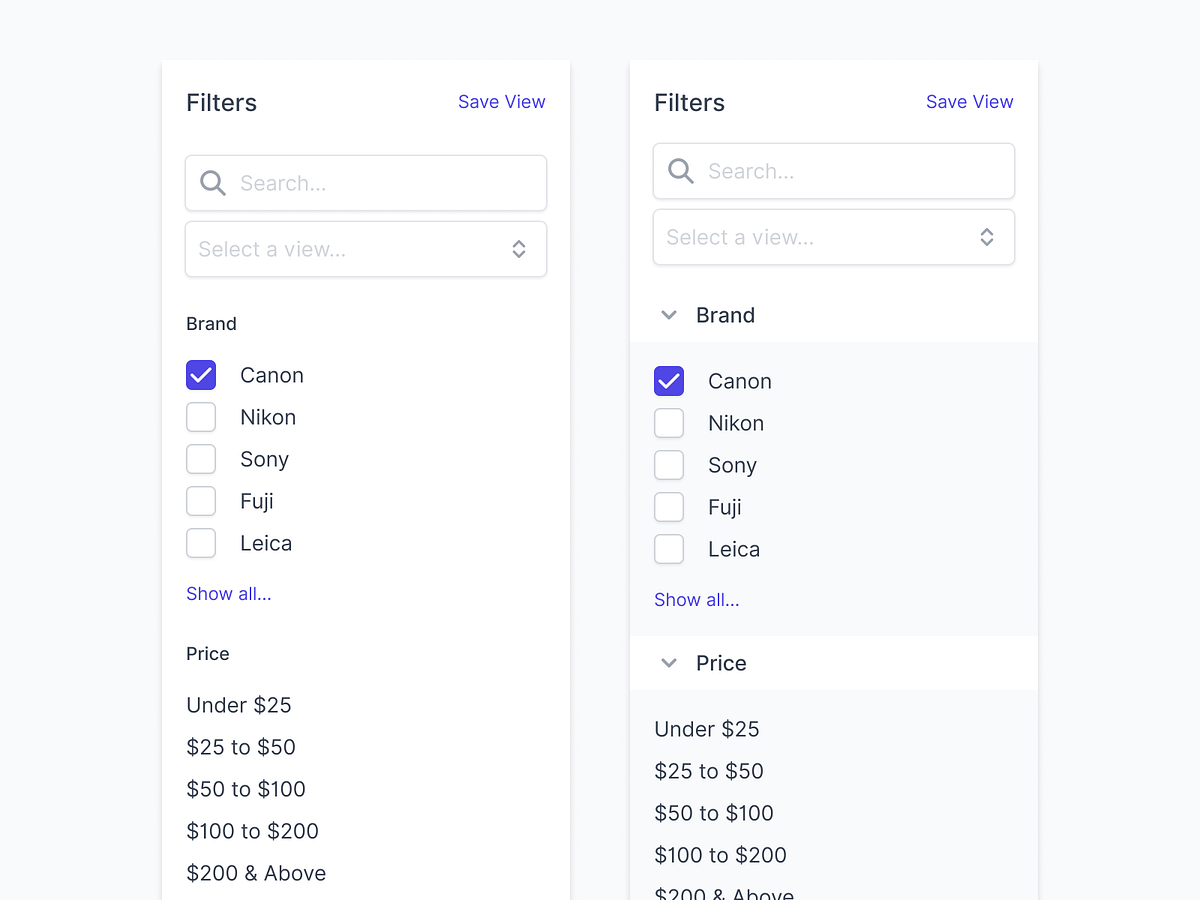Viewport: 1200px width, 900px height.
Task: Select the "Under $25" price range on left
Action: point(239,705)
